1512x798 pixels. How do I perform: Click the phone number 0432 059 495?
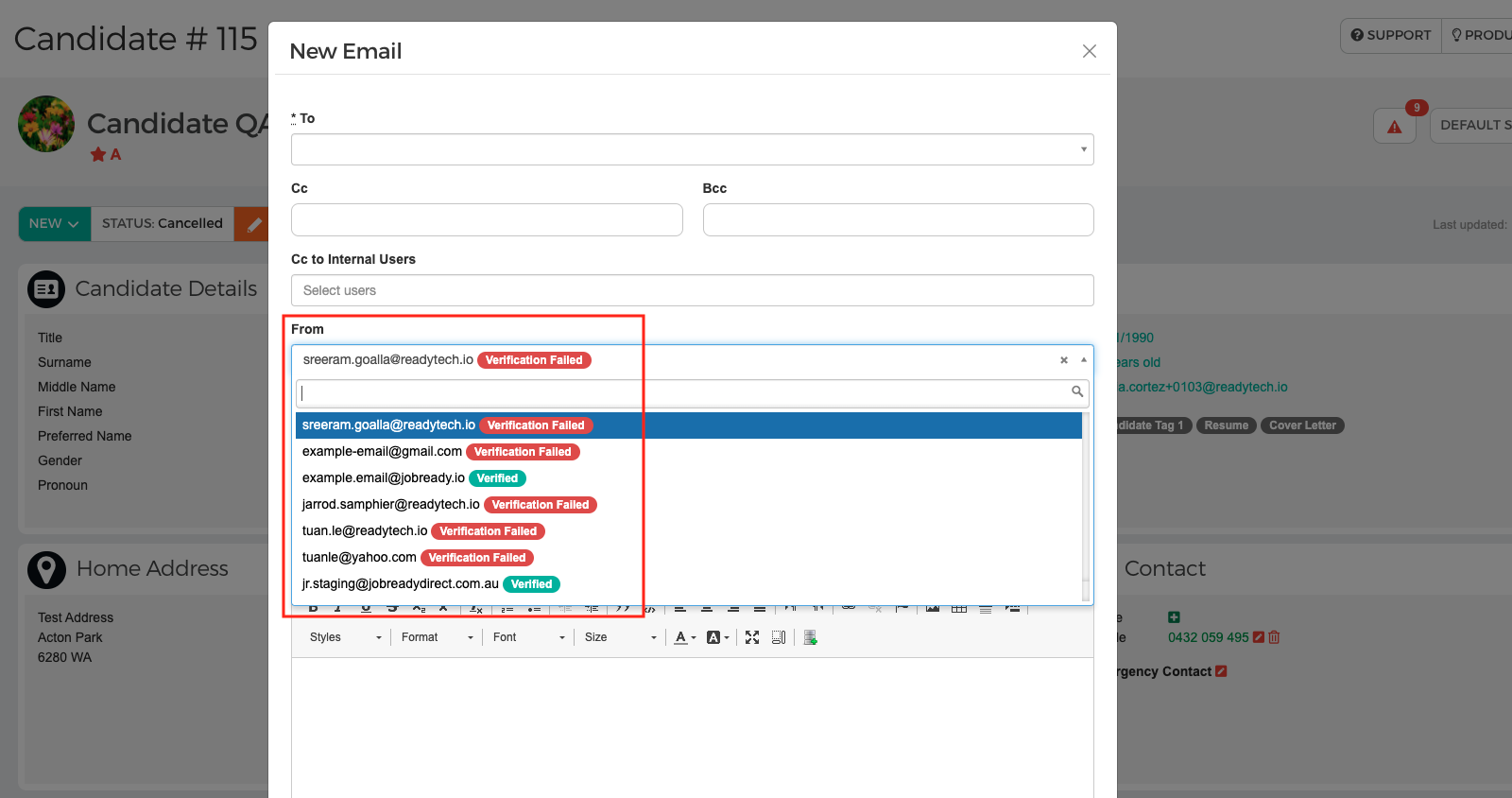1209,637
